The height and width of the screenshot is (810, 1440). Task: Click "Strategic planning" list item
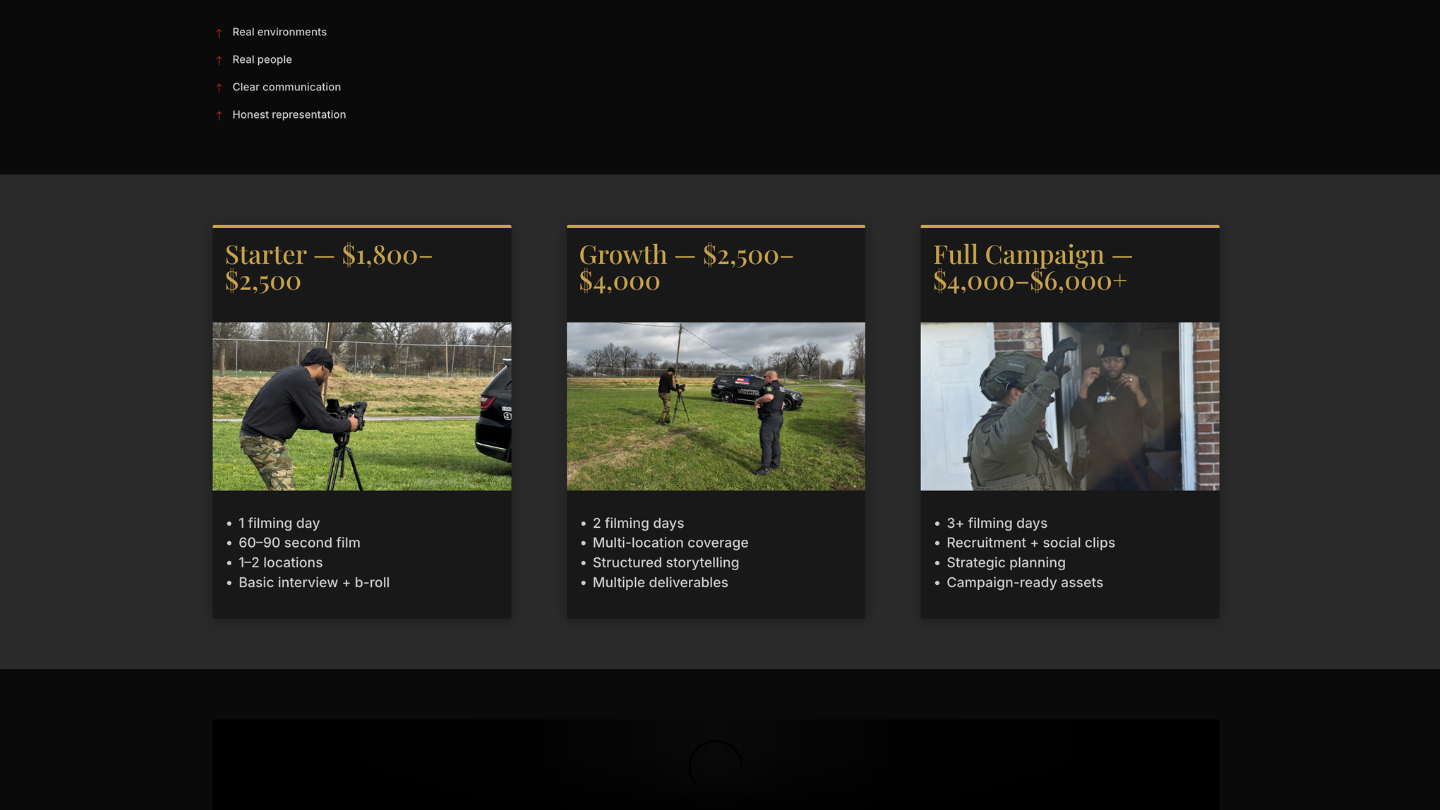1006,563
